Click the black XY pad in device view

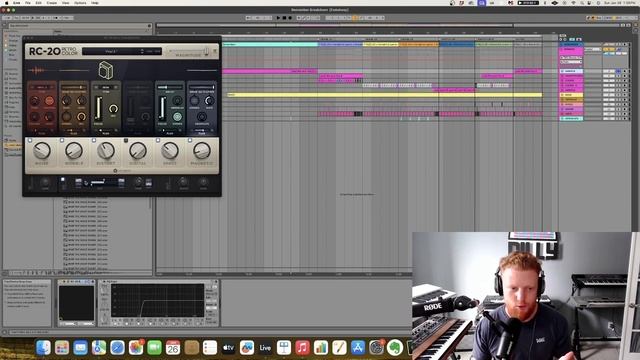point(76,303)
